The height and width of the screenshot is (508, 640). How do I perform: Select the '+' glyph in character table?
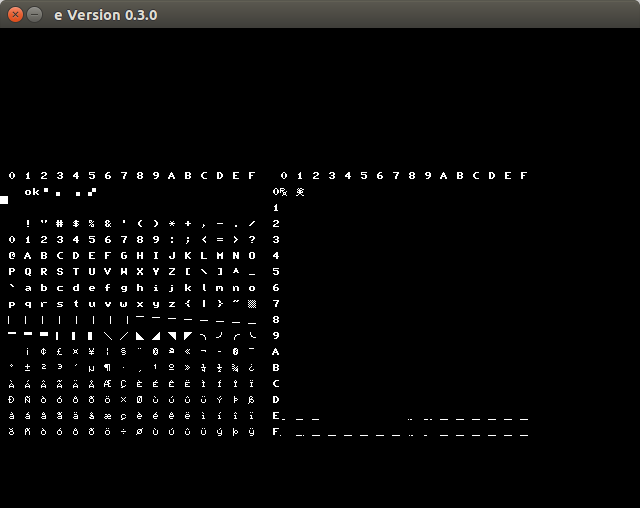[x=188, y=224]
